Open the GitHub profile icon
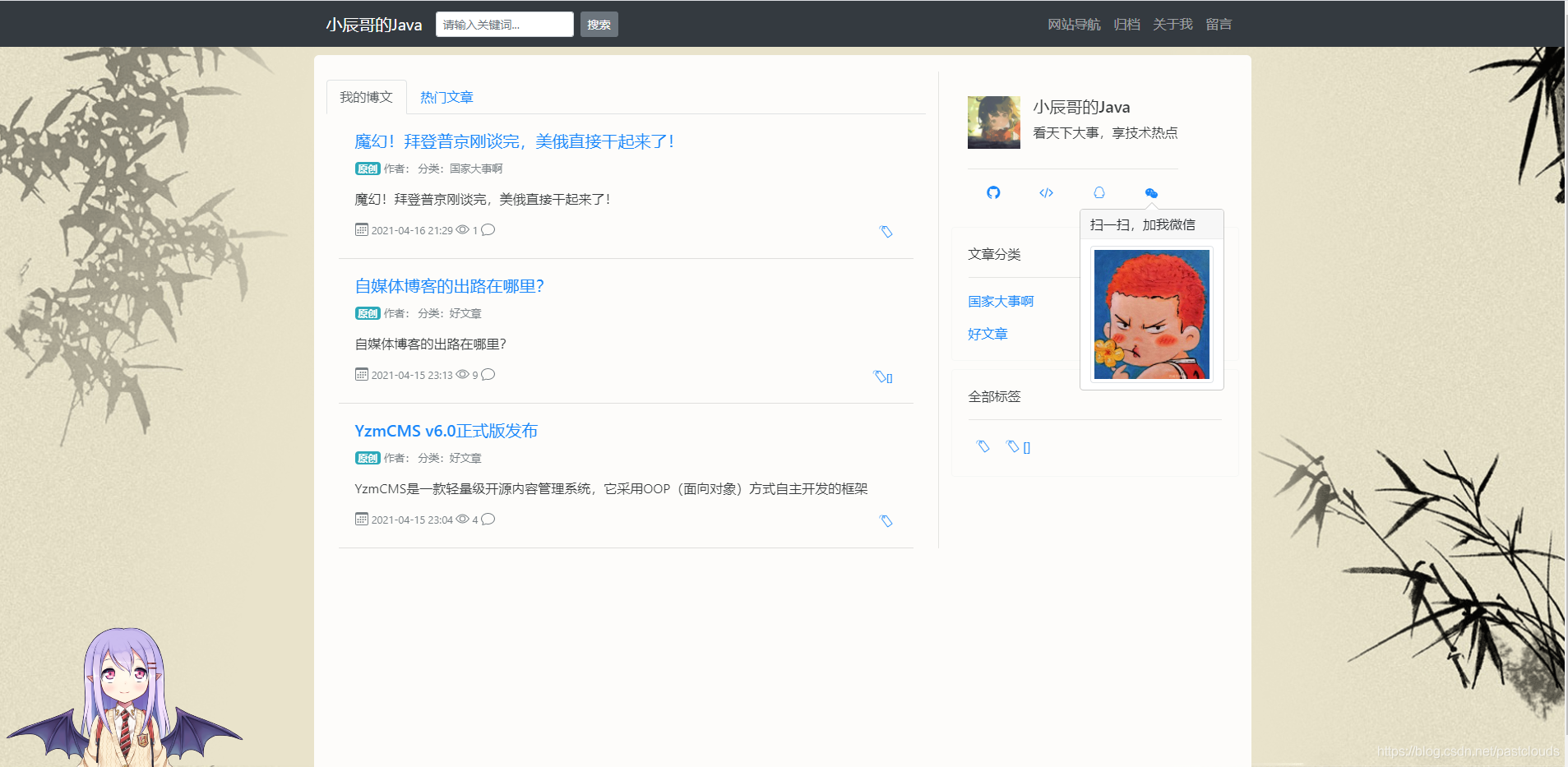1568x767 pixels. 993,192
